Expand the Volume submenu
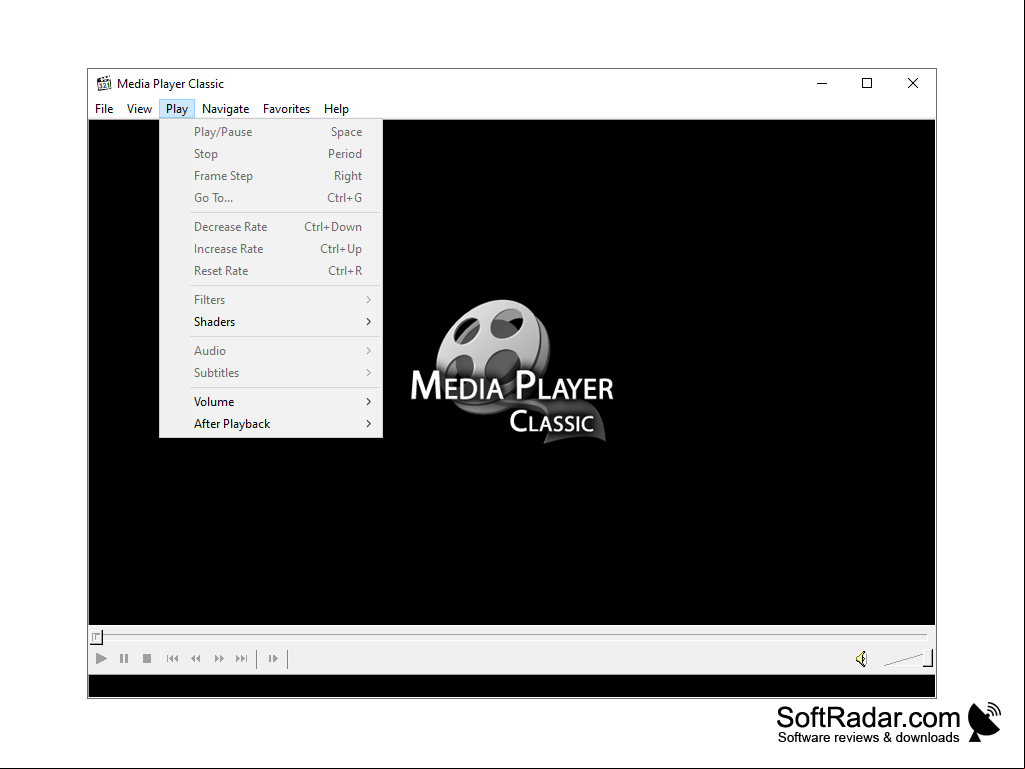 271,402
